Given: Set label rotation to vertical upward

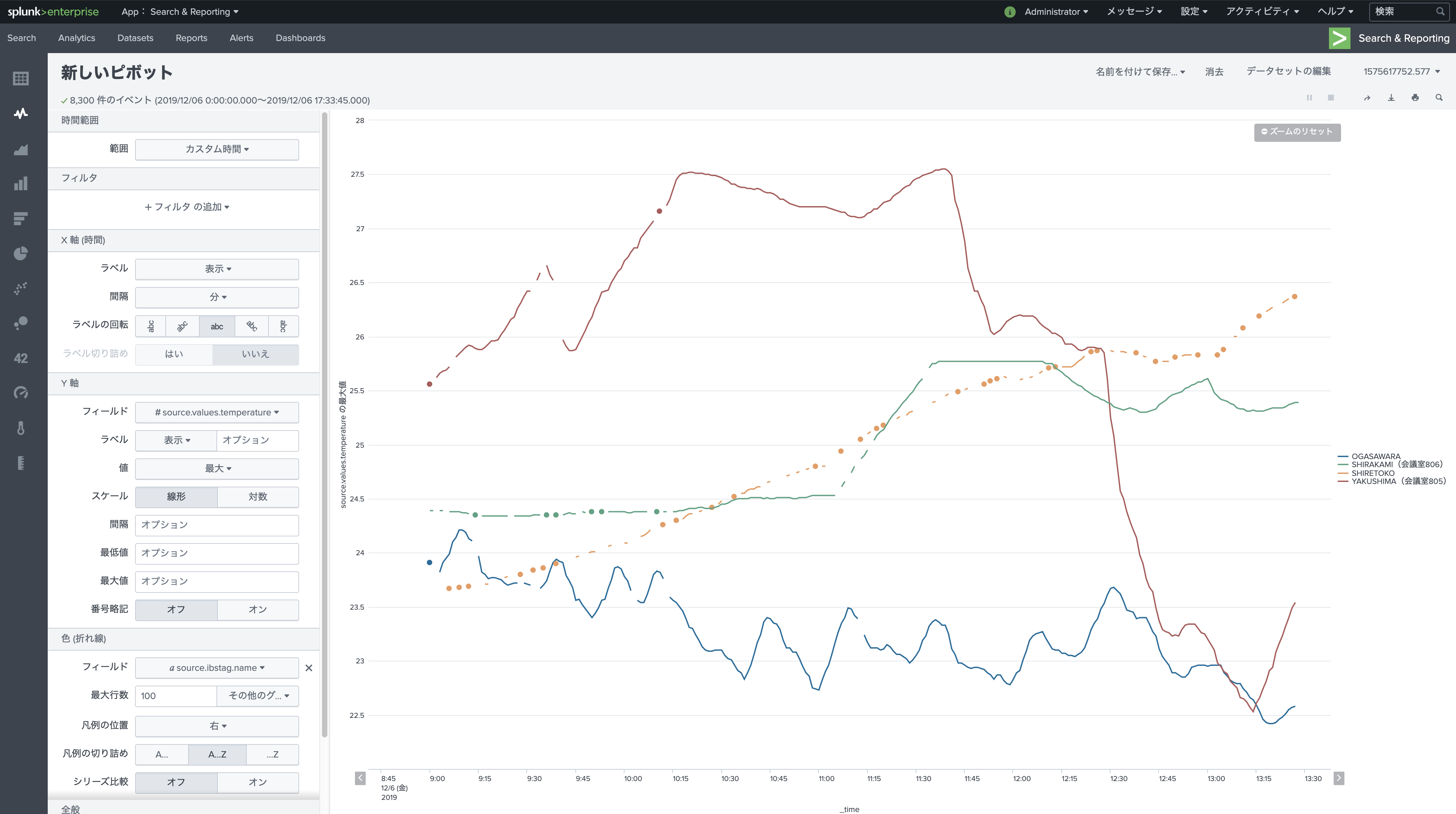Looking at the screenshot, I should point(151,326).
